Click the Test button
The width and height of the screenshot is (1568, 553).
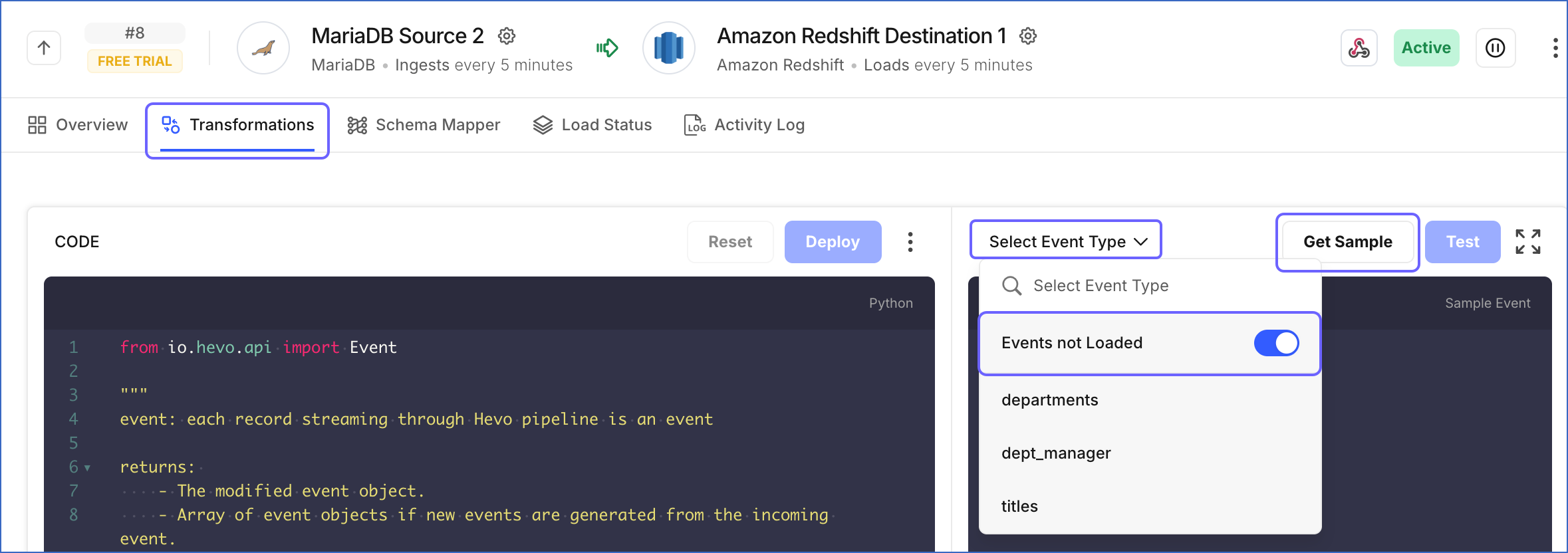(x=1462, y=242)
